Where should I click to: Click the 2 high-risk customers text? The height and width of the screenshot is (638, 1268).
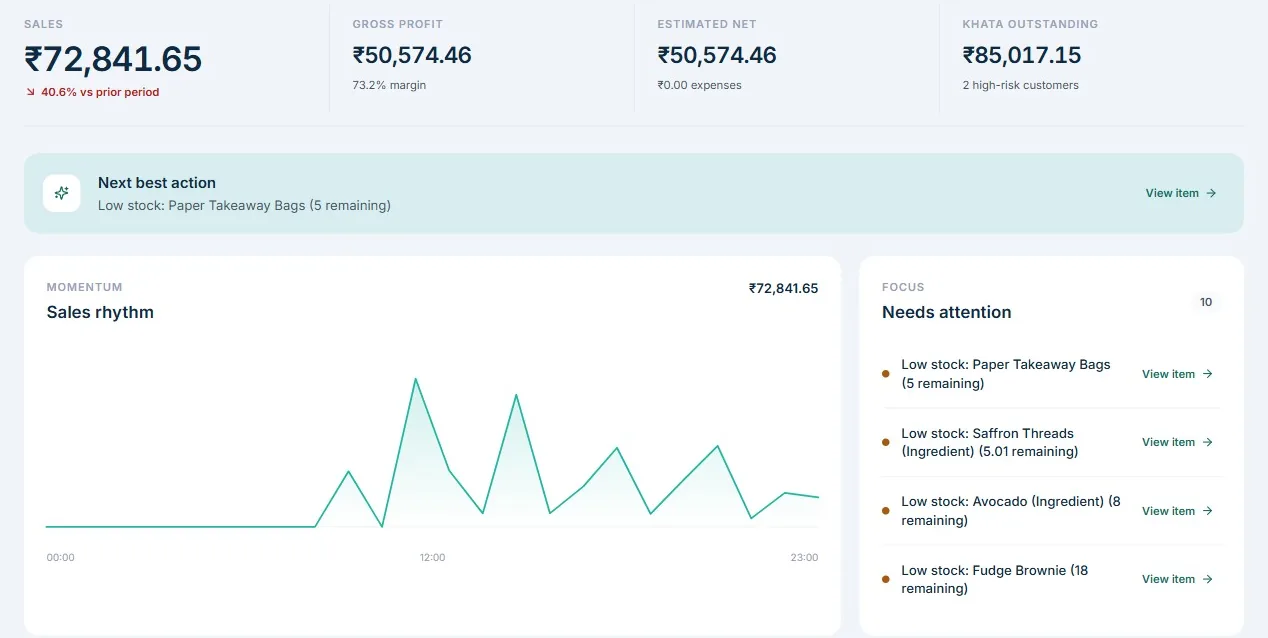(1021, 85)
